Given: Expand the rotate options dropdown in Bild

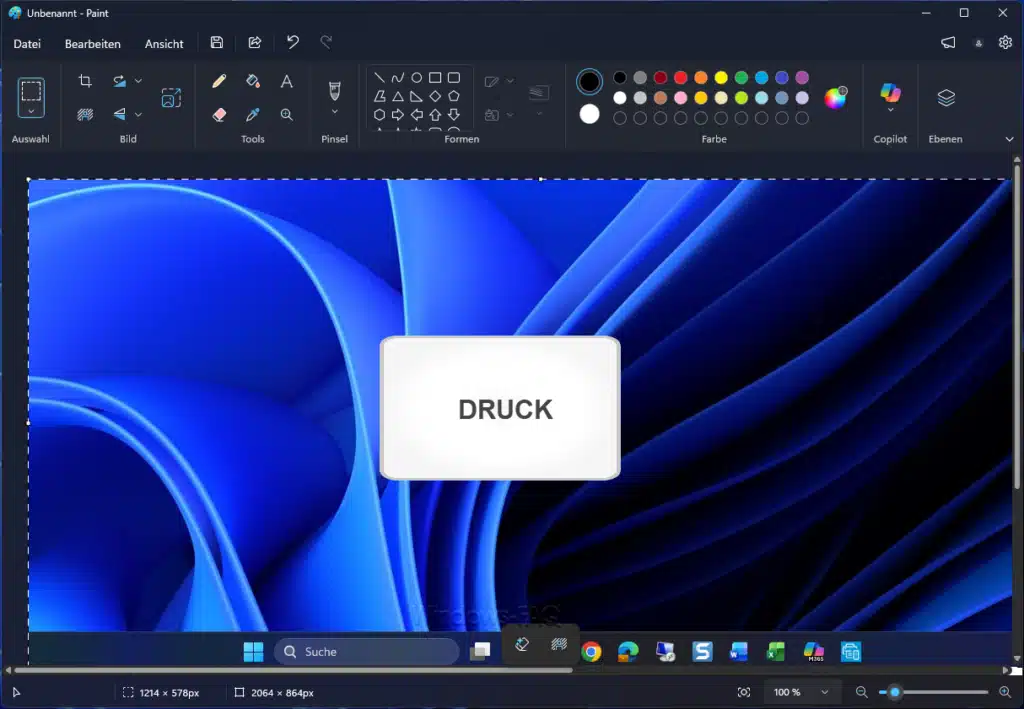Looking at the screenshot, I should tap(139, 81).
